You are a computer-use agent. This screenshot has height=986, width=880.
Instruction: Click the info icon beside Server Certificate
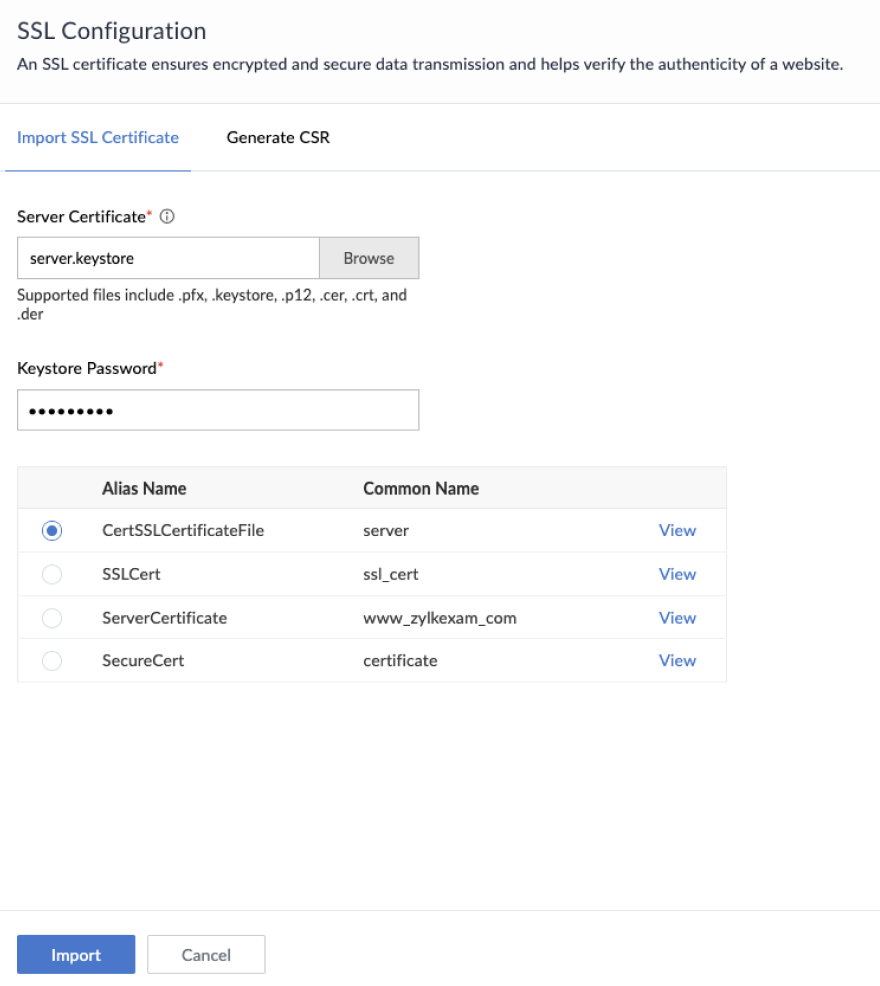(x=167, y=217)
